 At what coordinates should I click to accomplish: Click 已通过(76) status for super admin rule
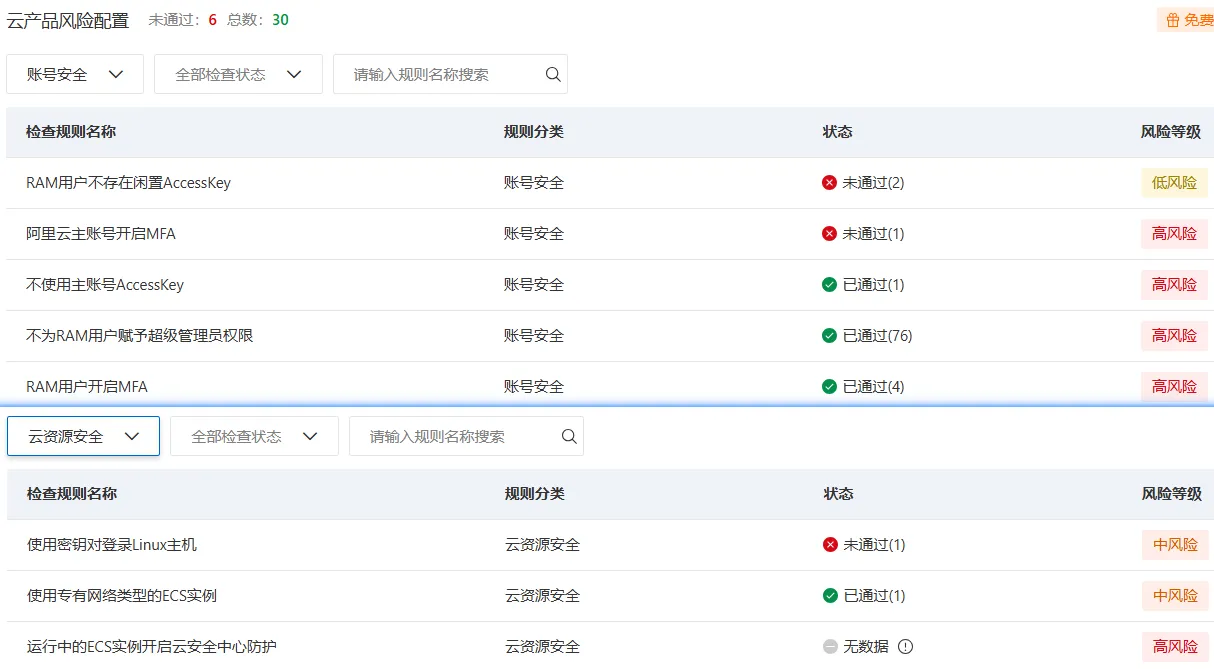(877, 336)
